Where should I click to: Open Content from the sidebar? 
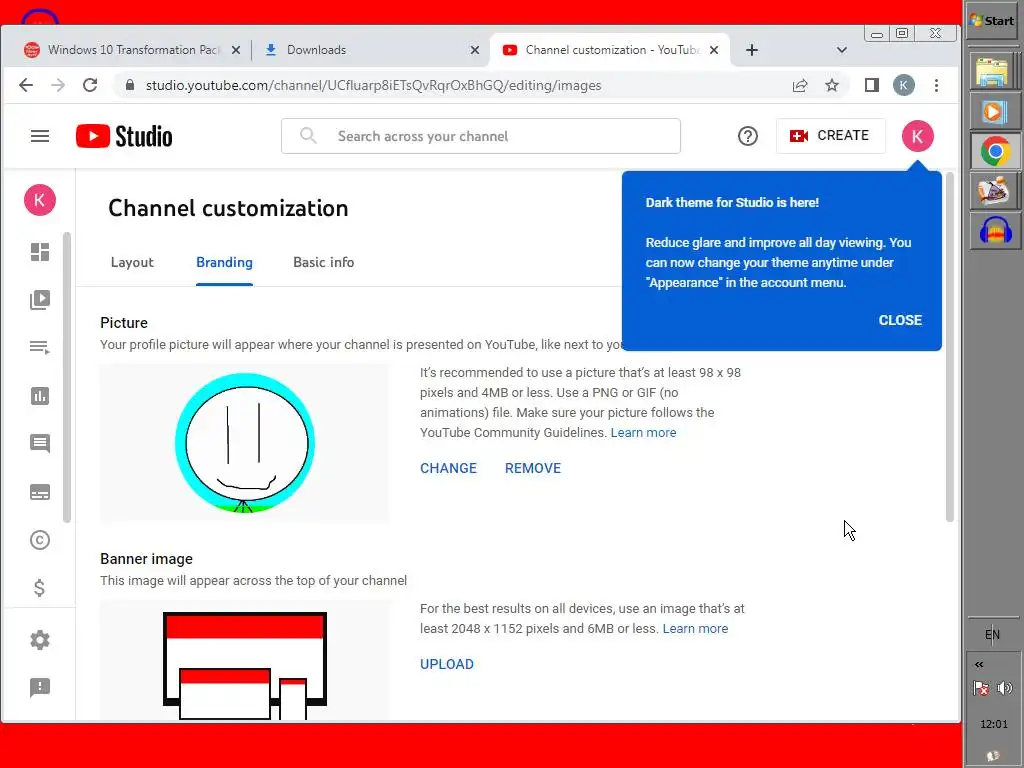40,300
